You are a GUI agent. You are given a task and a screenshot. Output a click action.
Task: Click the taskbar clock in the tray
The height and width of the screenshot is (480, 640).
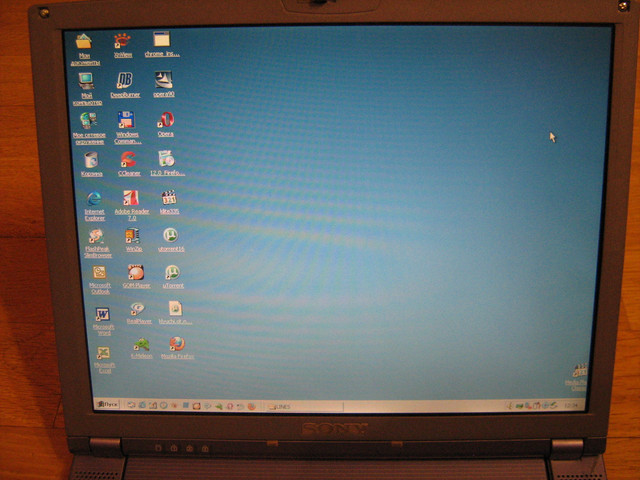tap(571, 406)
